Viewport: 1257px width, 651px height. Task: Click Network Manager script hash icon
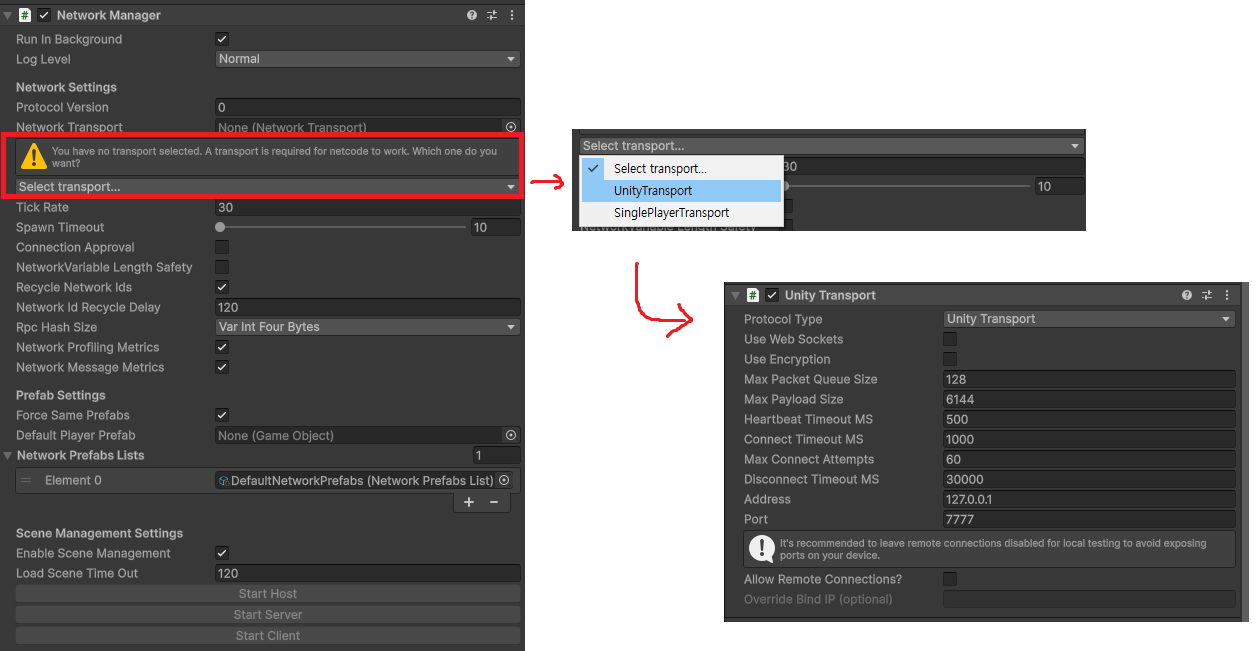pyautogui.click(x=25, y=15)
